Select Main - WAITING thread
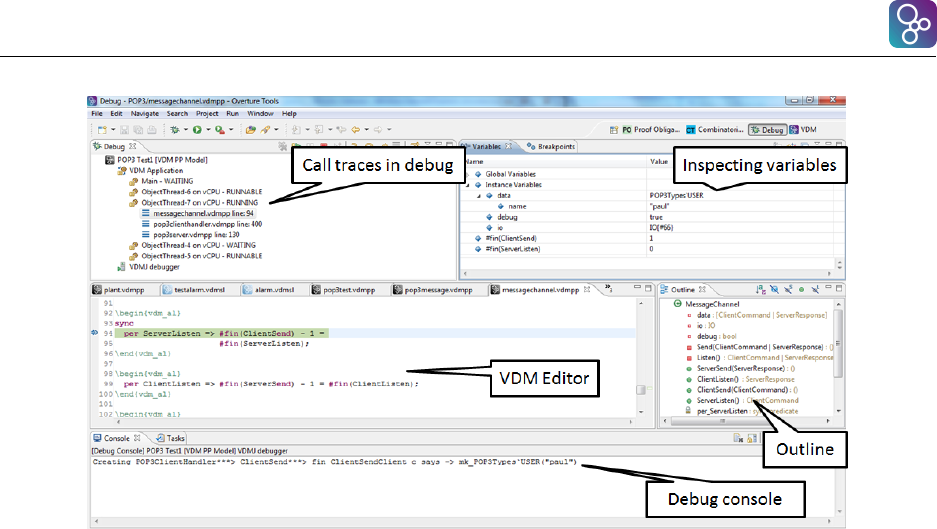Viewport: 937px width, 529px height. coord(161,181)
